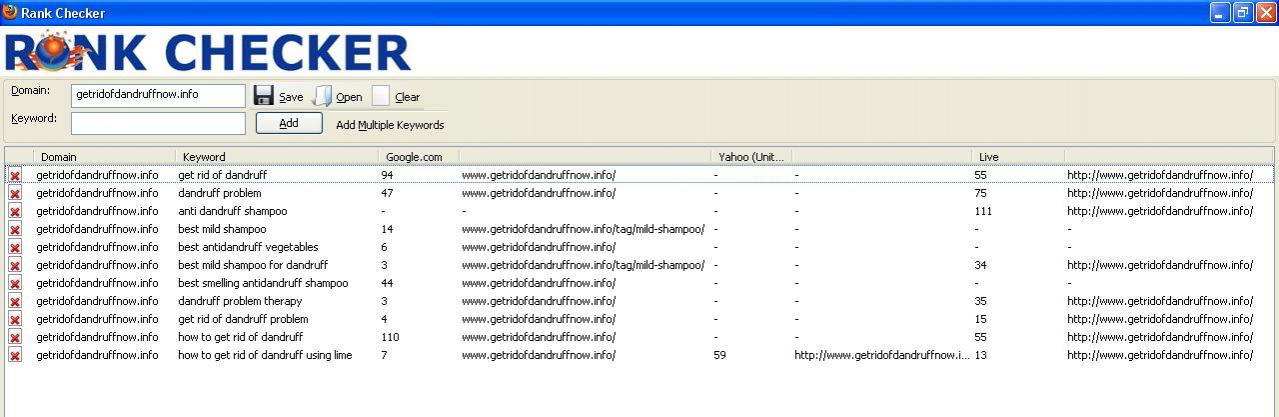The image size is (1279, 417).
Task: Remove the 'best mild shampoo' row via the red X
Action: point(15,229)
